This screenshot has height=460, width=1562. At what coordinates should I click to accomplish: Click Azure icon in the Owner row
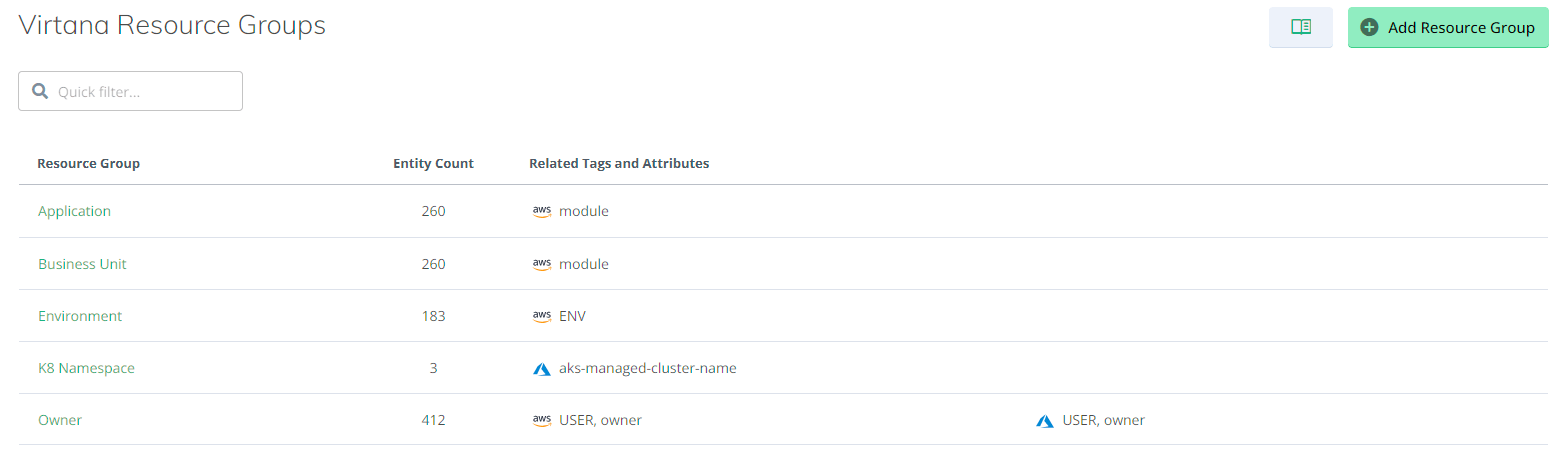pyautogui.click(x=1045, y=420)
